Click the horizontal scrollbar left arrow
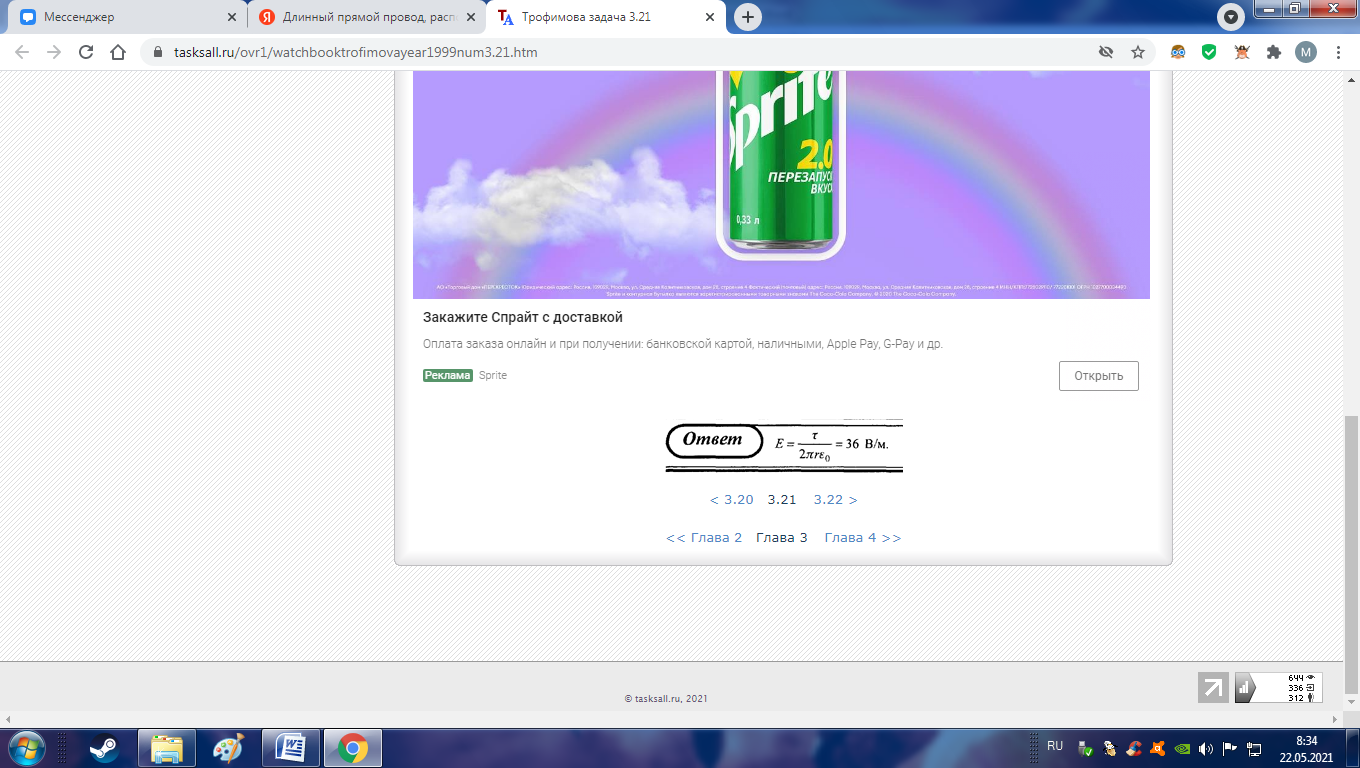1360x768 pixels. (8, 719)
